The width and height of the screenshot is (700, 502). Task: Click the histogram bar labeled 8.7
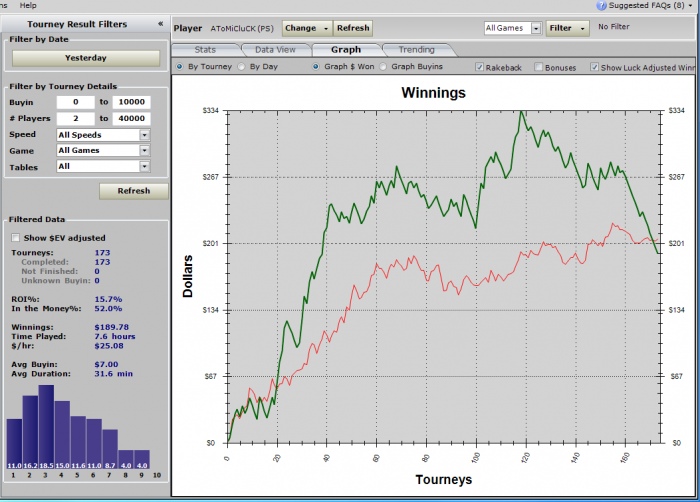pyautogui.click(x=110, y=449)
